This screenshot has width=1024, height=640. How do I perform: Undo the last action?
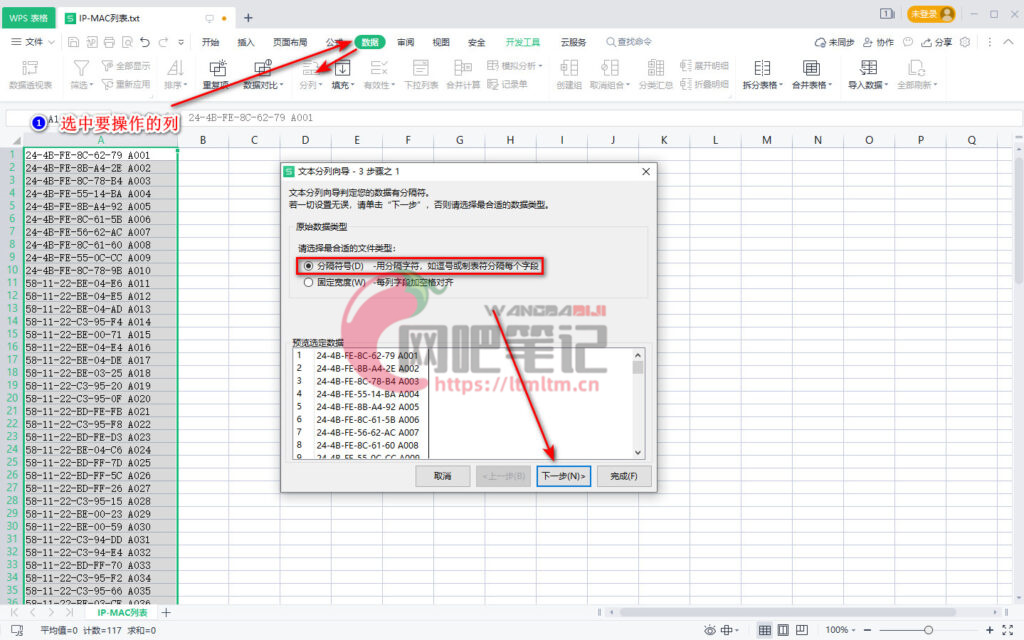[x=145, y=42]
